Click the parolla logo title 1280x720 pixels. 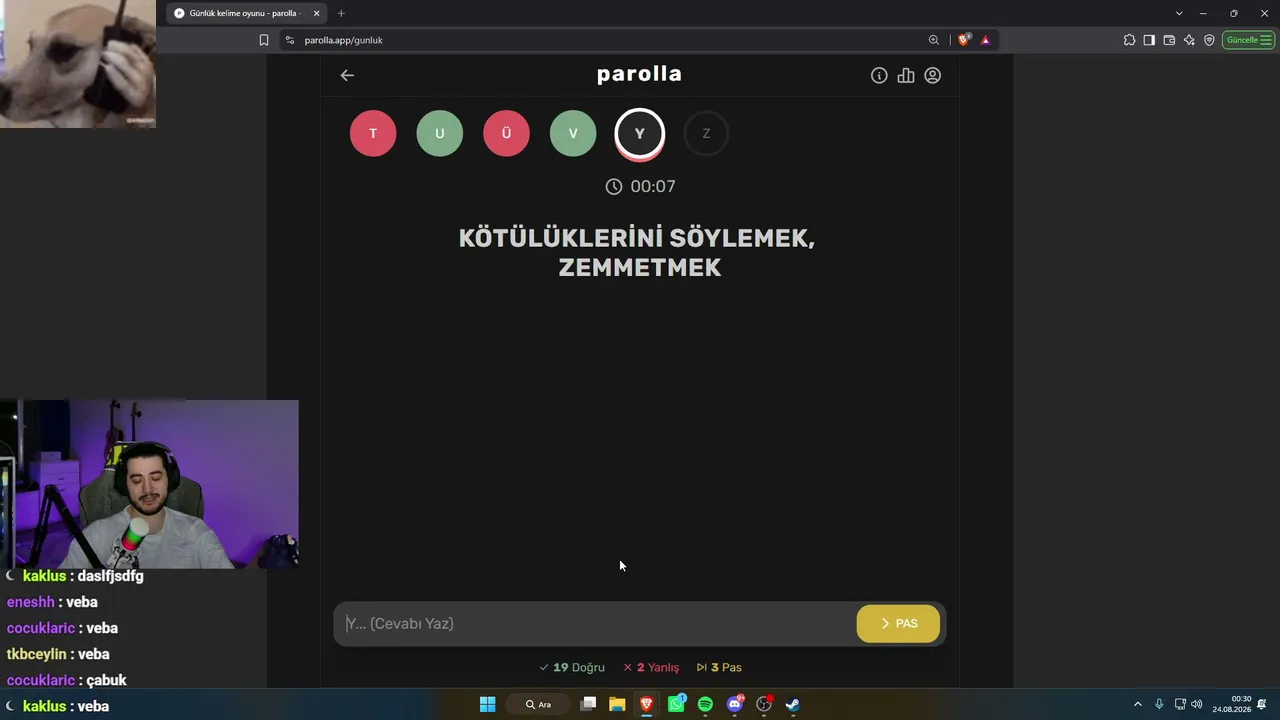tap(639, 74)
